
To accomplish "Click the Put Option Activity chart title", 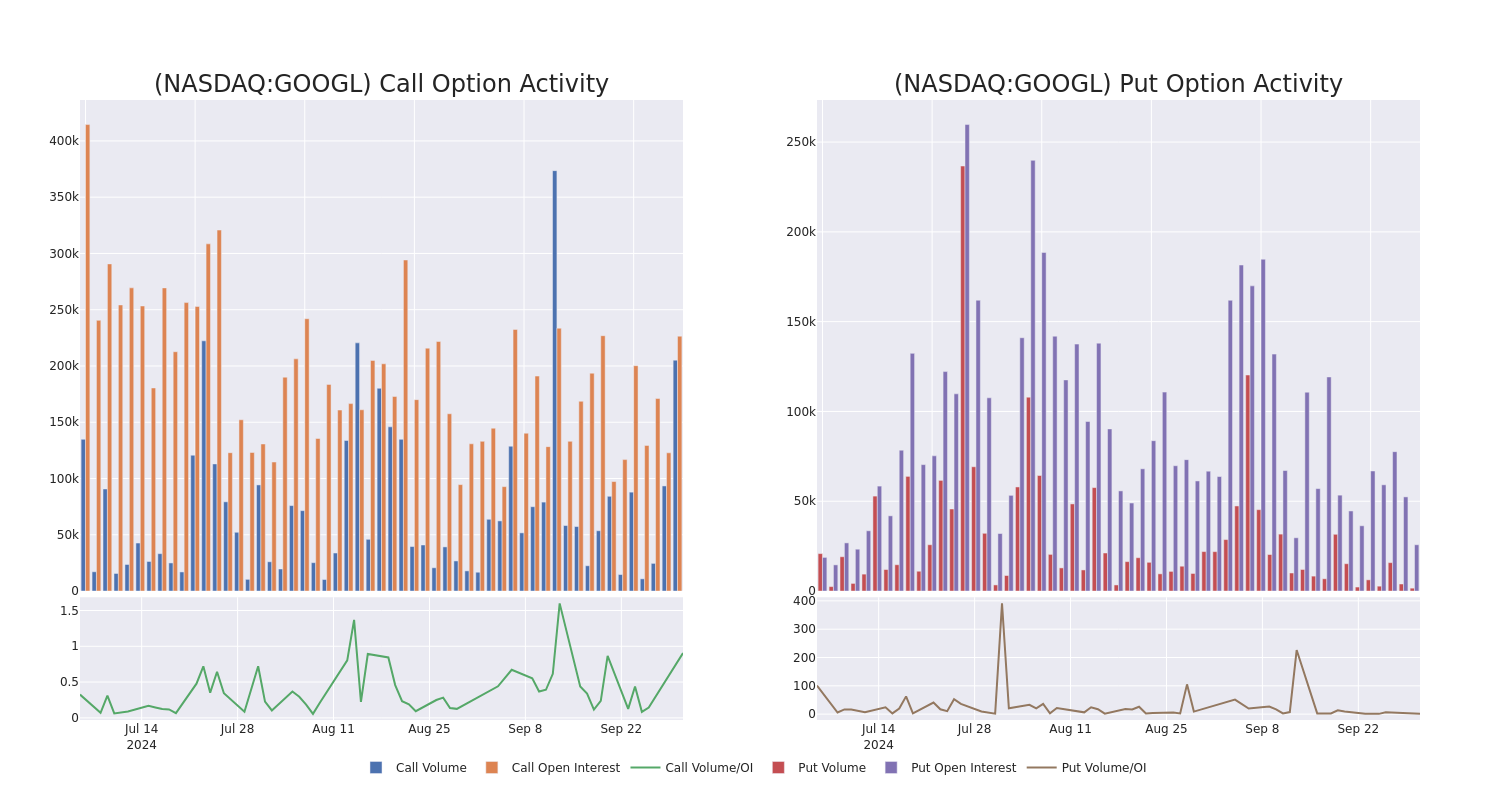I will (1118, 84).
